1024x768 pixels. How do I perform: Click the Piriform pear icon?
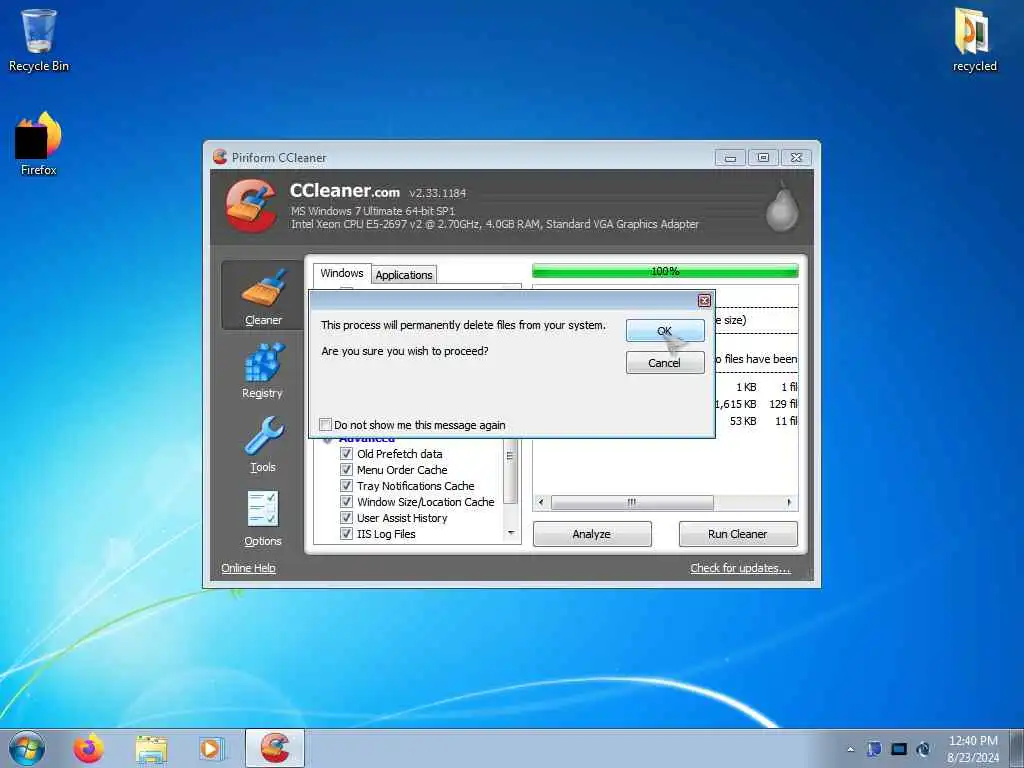(781, 207)
